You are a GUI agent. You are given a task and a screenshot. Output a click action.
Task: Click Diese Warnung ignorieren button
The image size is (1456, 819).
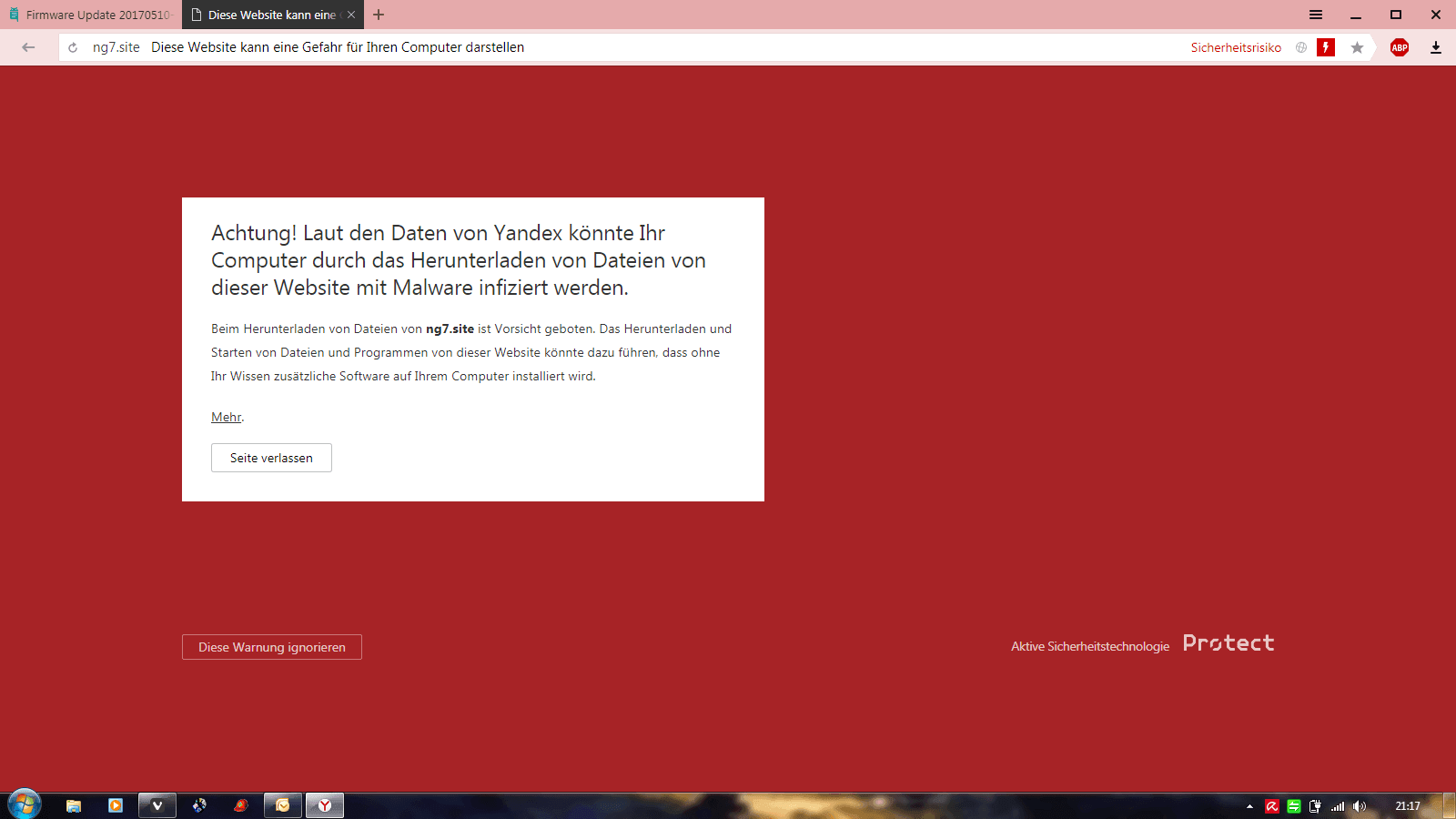(x=272, y=647)
